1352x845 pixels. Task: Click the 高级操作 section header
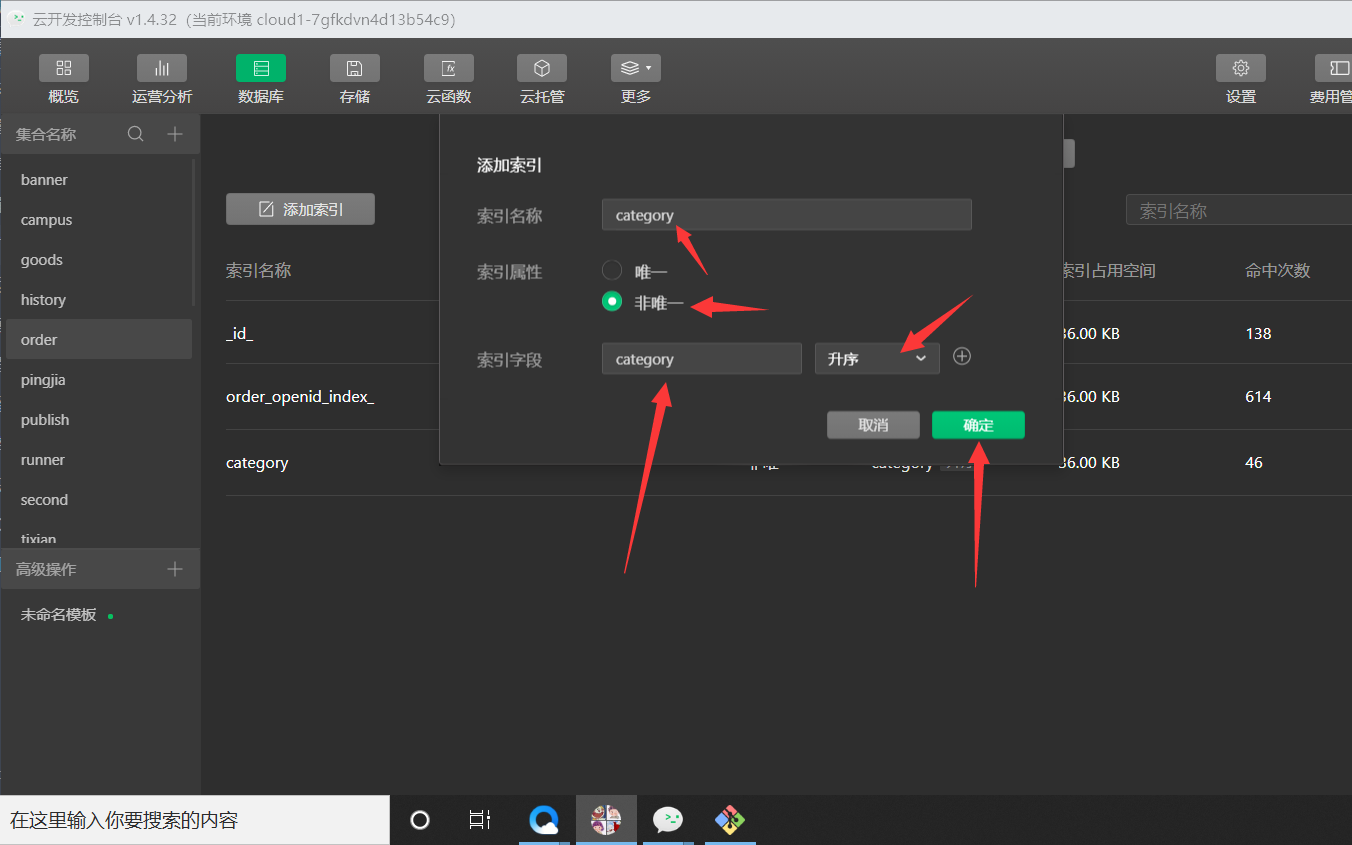coord(46,569)
